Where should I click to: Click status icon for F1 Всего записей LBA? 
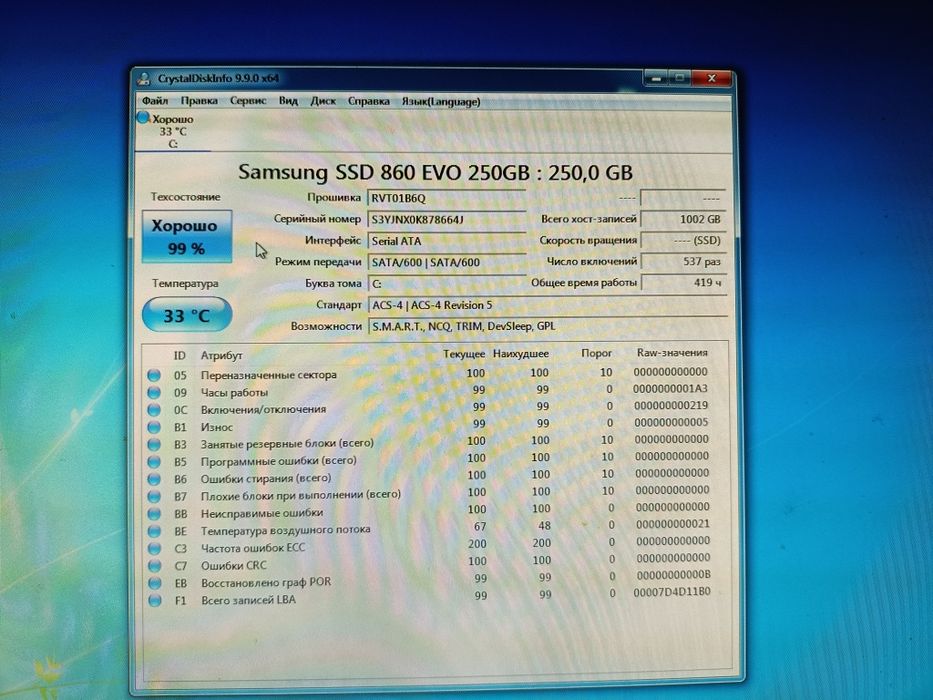click(155, 600)
